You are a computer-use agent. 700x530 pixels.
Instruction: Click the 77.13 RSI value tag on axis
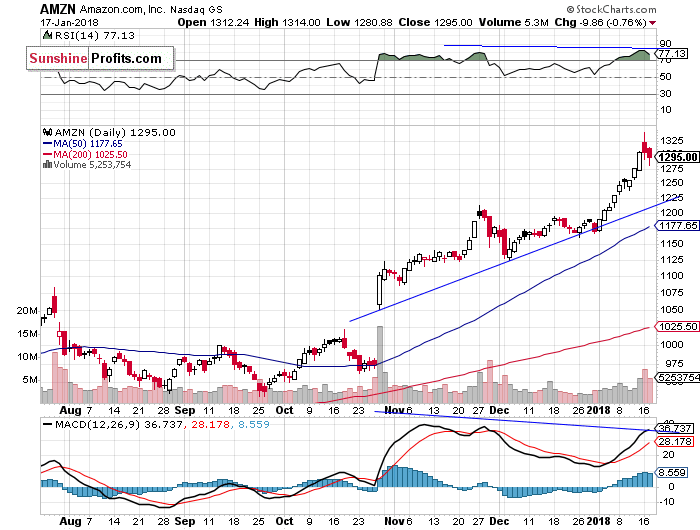point(671,54)
